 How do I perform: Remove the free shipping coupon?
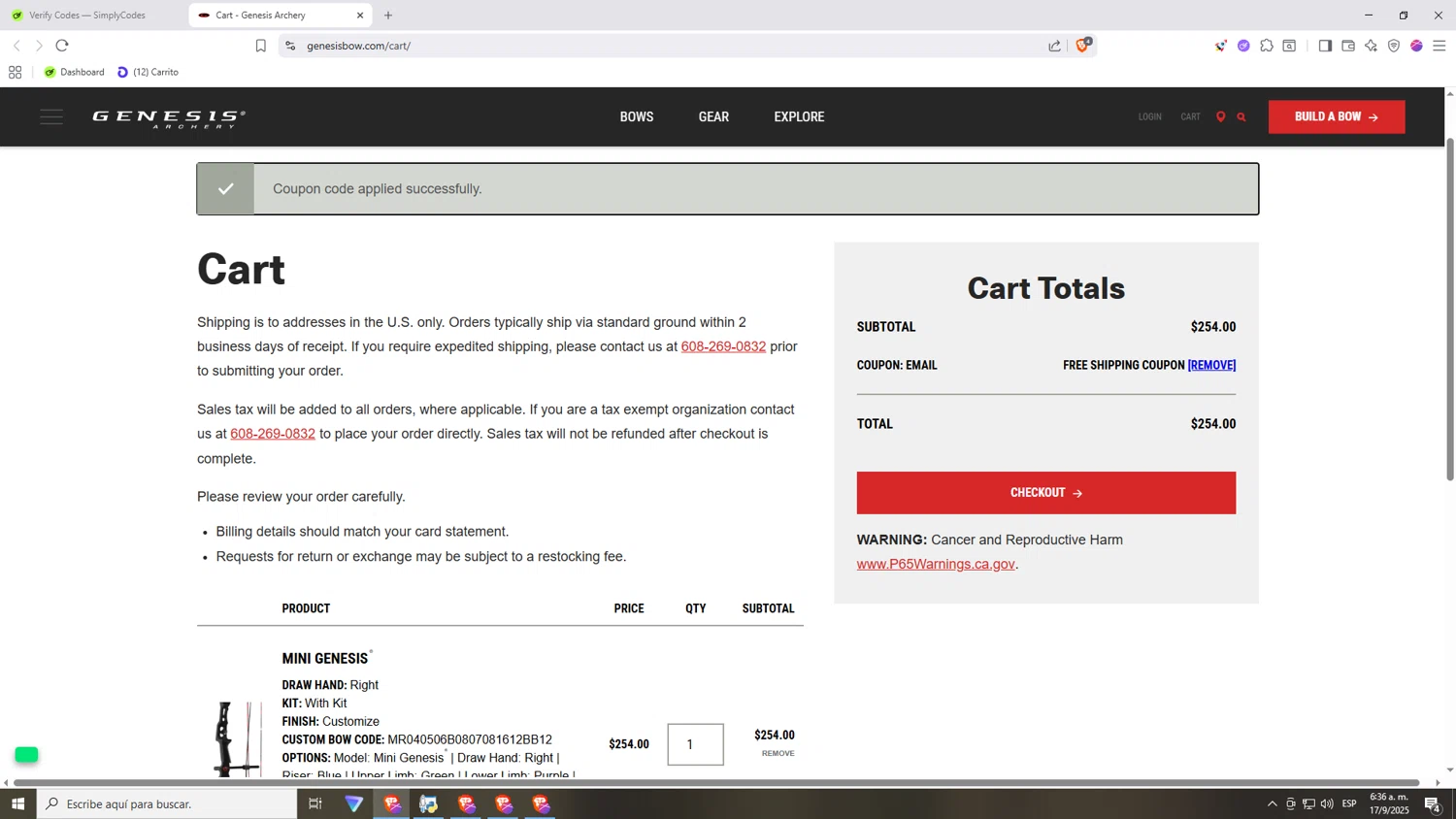1211,365
